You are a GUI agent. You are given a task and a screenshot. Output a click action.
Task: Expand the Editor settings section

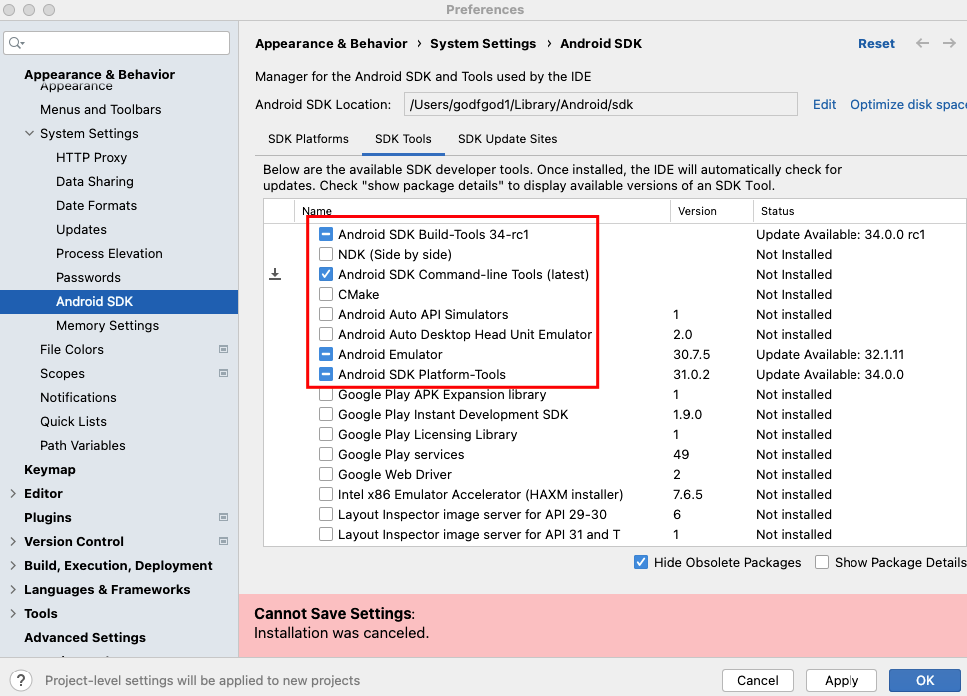pyautogui.click(x=13, y=493)
